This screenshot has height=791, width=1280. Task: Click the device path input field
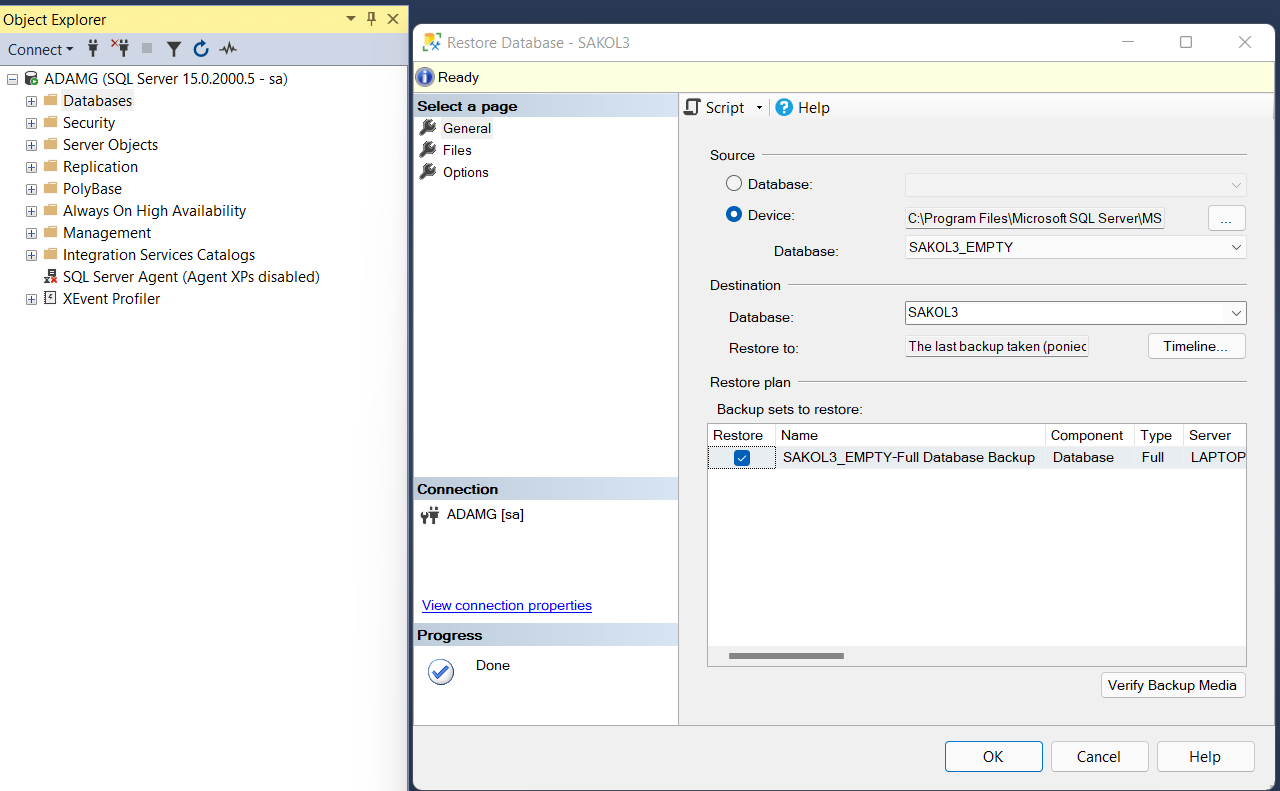[x=1035, y=218]
